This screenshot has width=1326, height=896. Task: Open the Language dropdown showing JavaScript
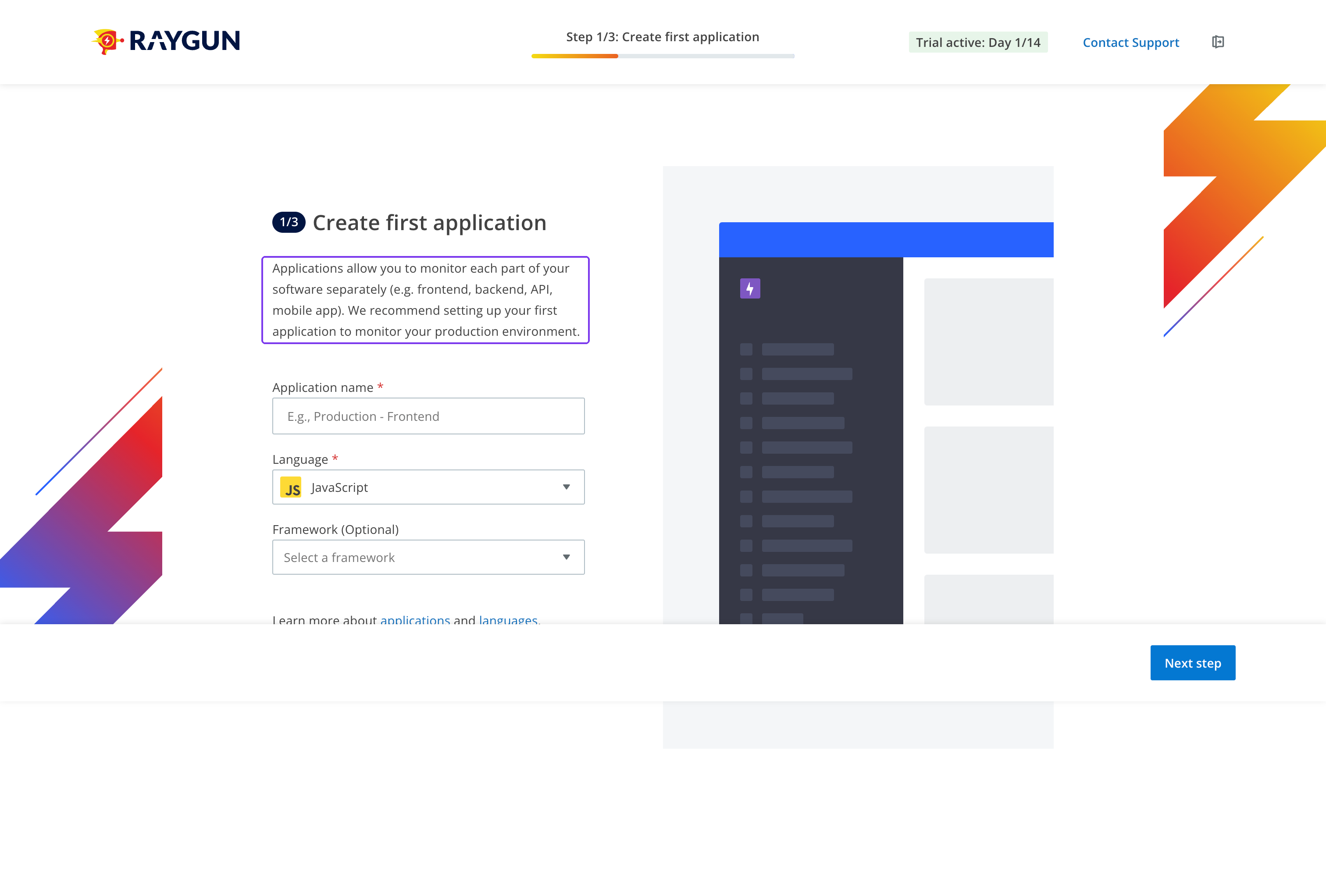click(x=428, y=487)
